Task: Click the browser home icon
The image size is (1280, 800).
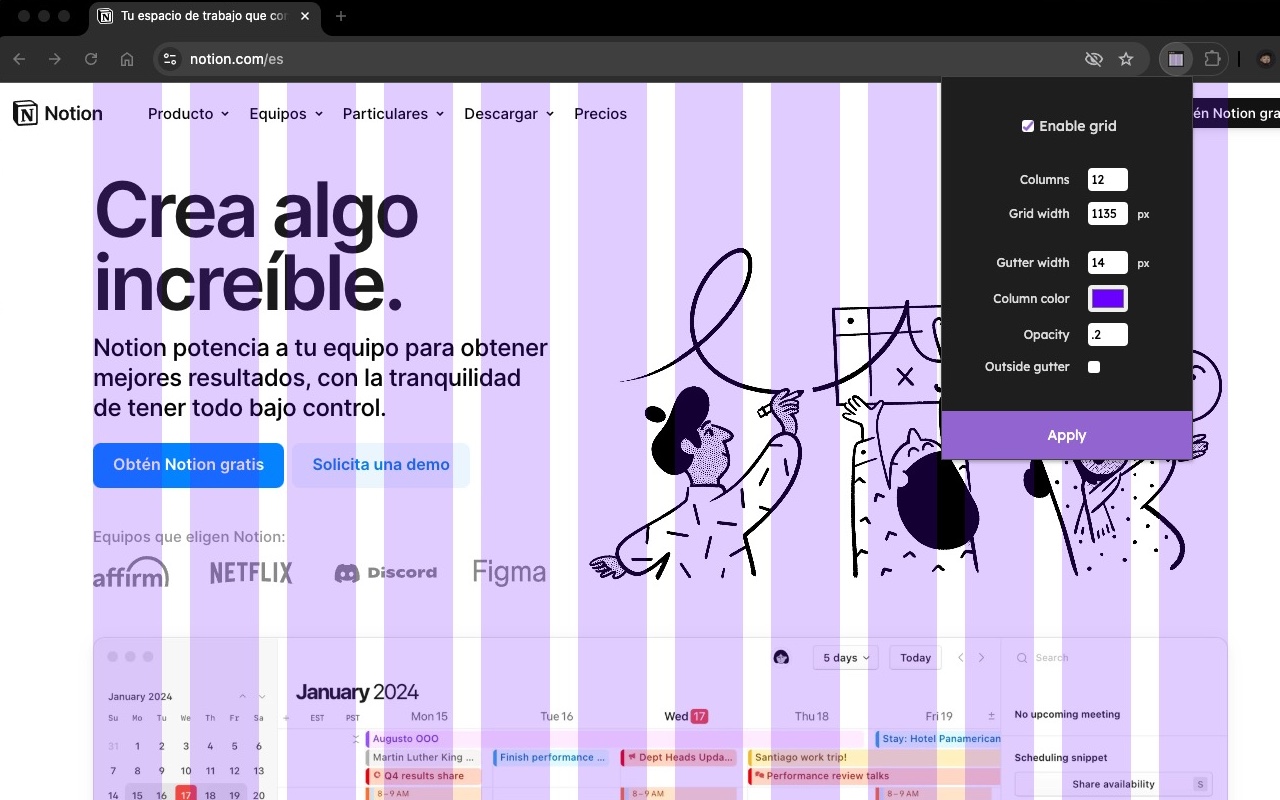Action: pos(127,59)
